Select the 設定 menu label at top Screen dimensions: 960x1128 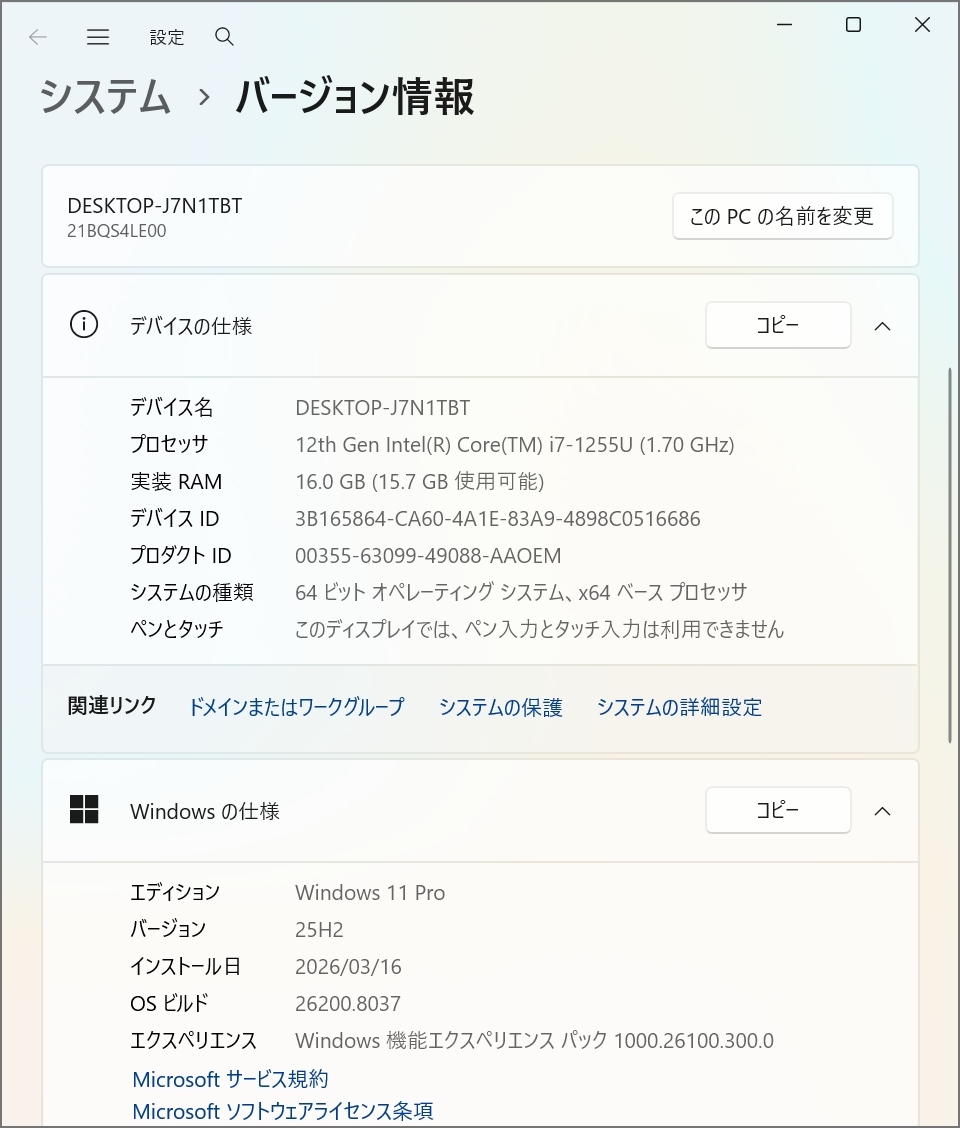click(167, 37)
